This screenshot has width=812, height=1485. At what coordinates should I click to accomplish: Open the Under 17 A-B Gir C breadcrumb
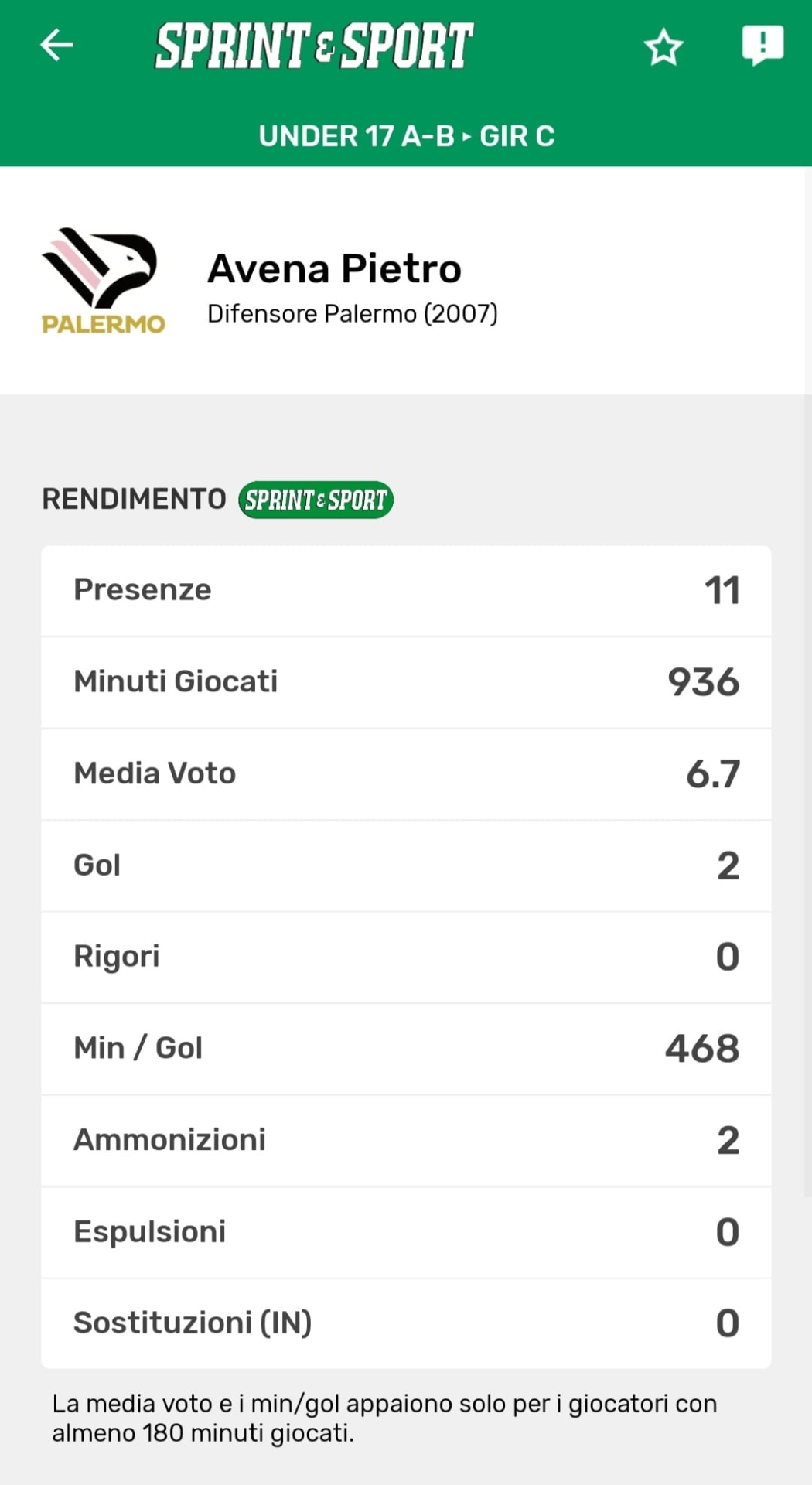(x=406, y=136)
